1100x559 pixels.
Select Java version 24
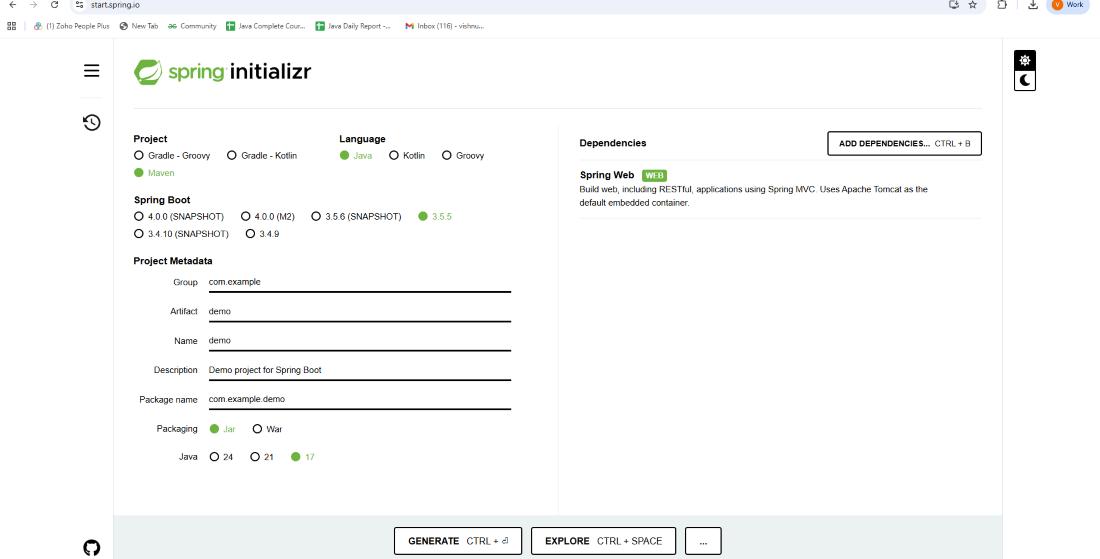tap(221, 457)
